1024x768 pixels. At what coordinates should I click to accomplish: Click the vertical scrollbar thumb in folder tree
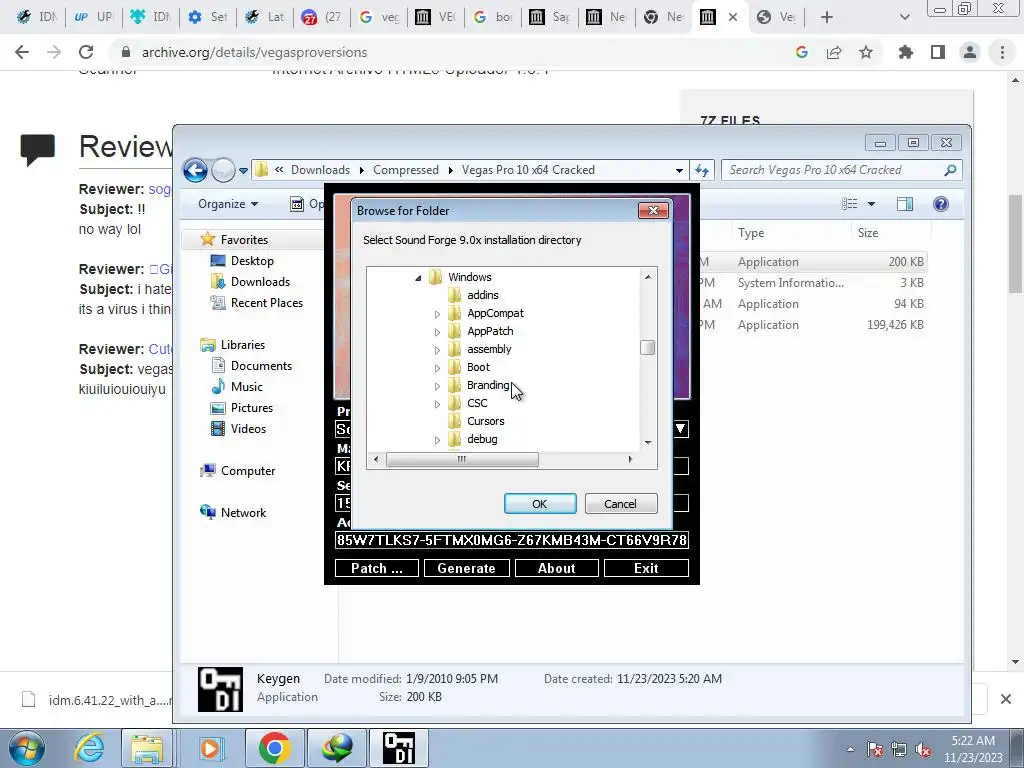coord(647,347)
